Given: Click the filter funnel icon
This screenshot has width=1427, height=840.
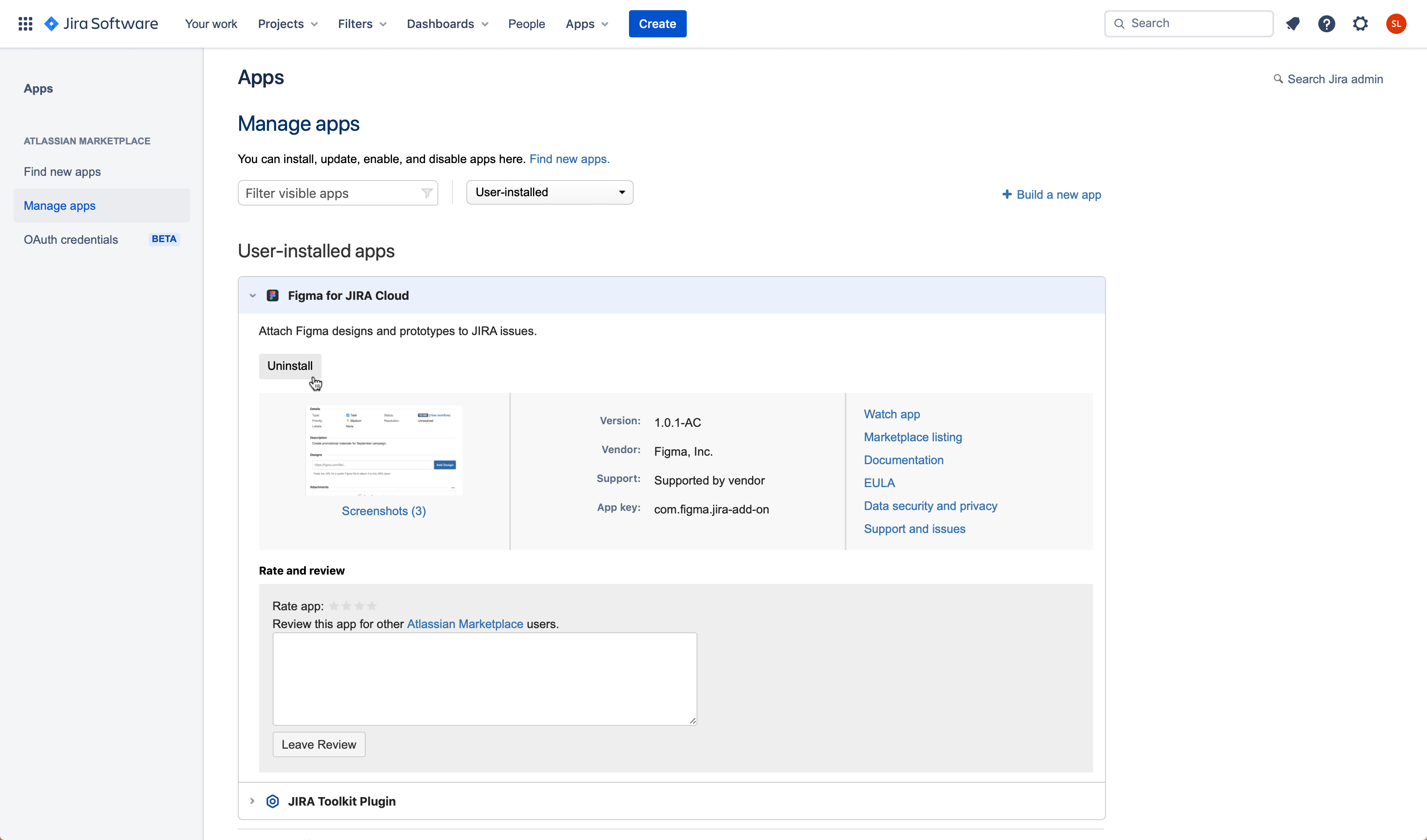Looking at the screenshot, I should tap(427, 194).
